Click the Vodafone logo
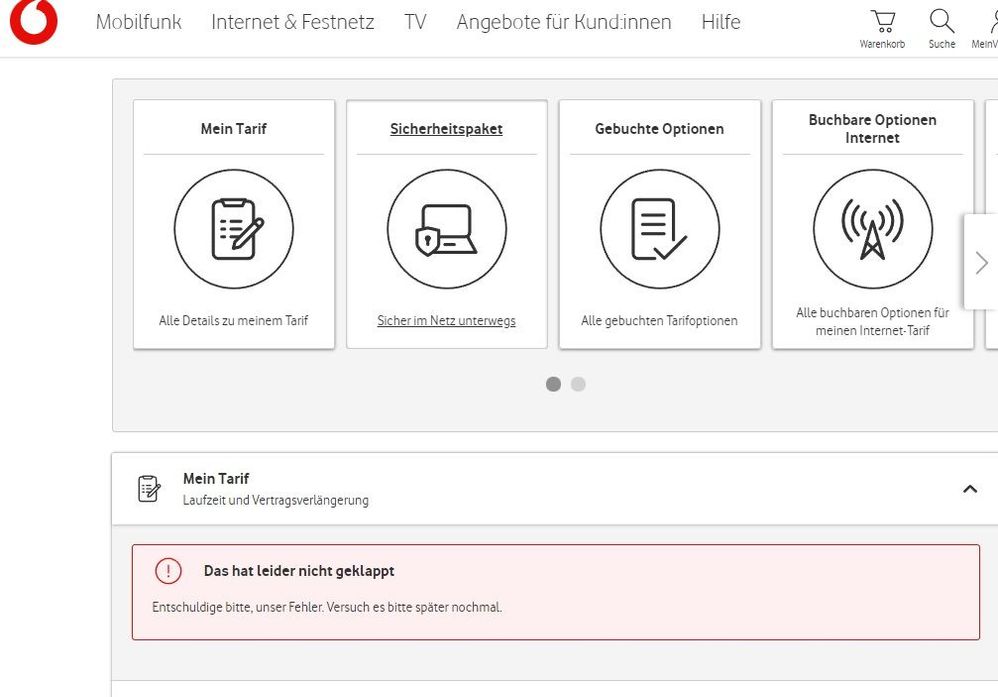Viewport: 998px width, 697px height. click(x=33, y=22)
